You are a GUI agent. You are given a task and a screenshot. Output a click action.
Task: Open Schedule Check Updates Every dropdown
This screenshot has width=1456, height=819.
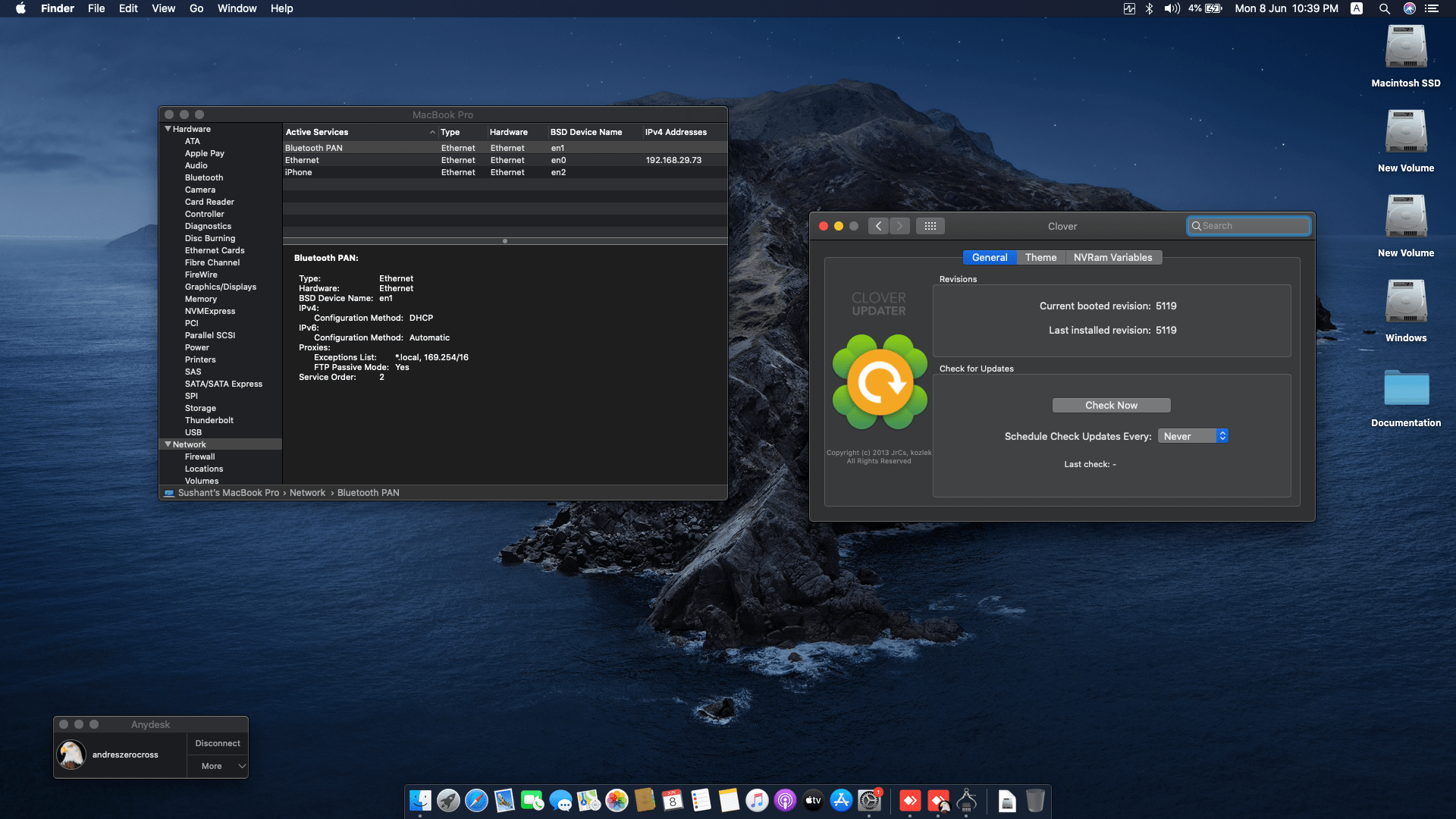[1192, 436]
